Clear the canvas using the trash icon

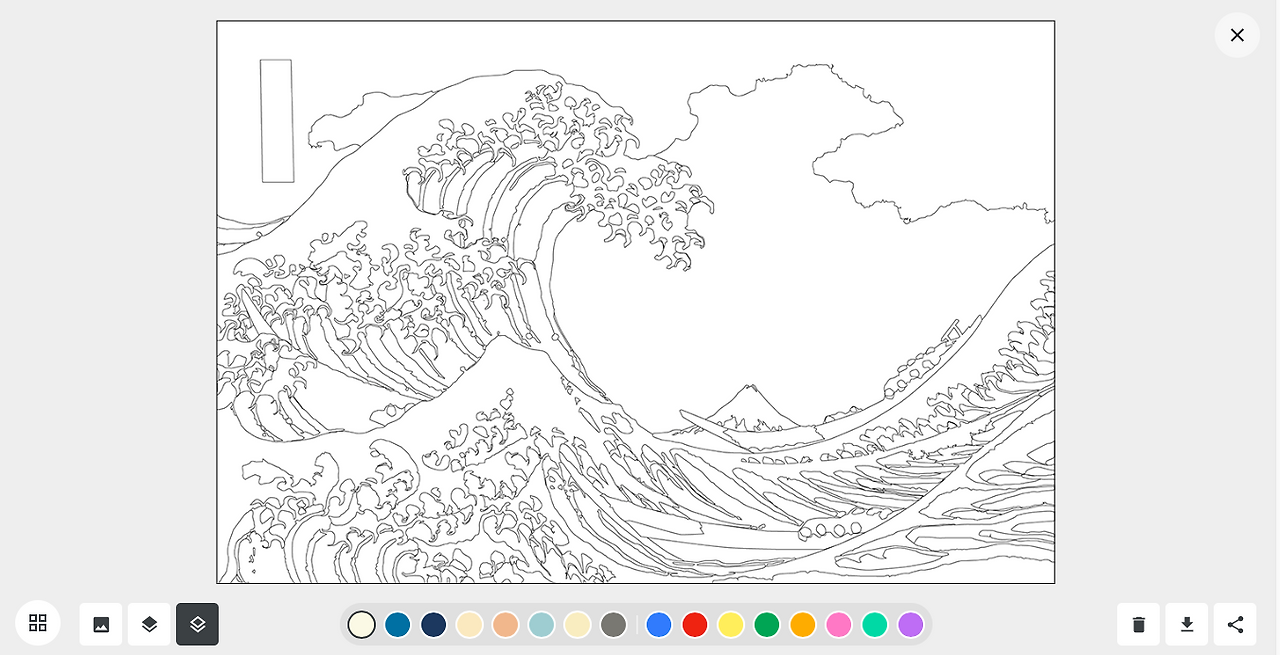[x=1138, y=623]
